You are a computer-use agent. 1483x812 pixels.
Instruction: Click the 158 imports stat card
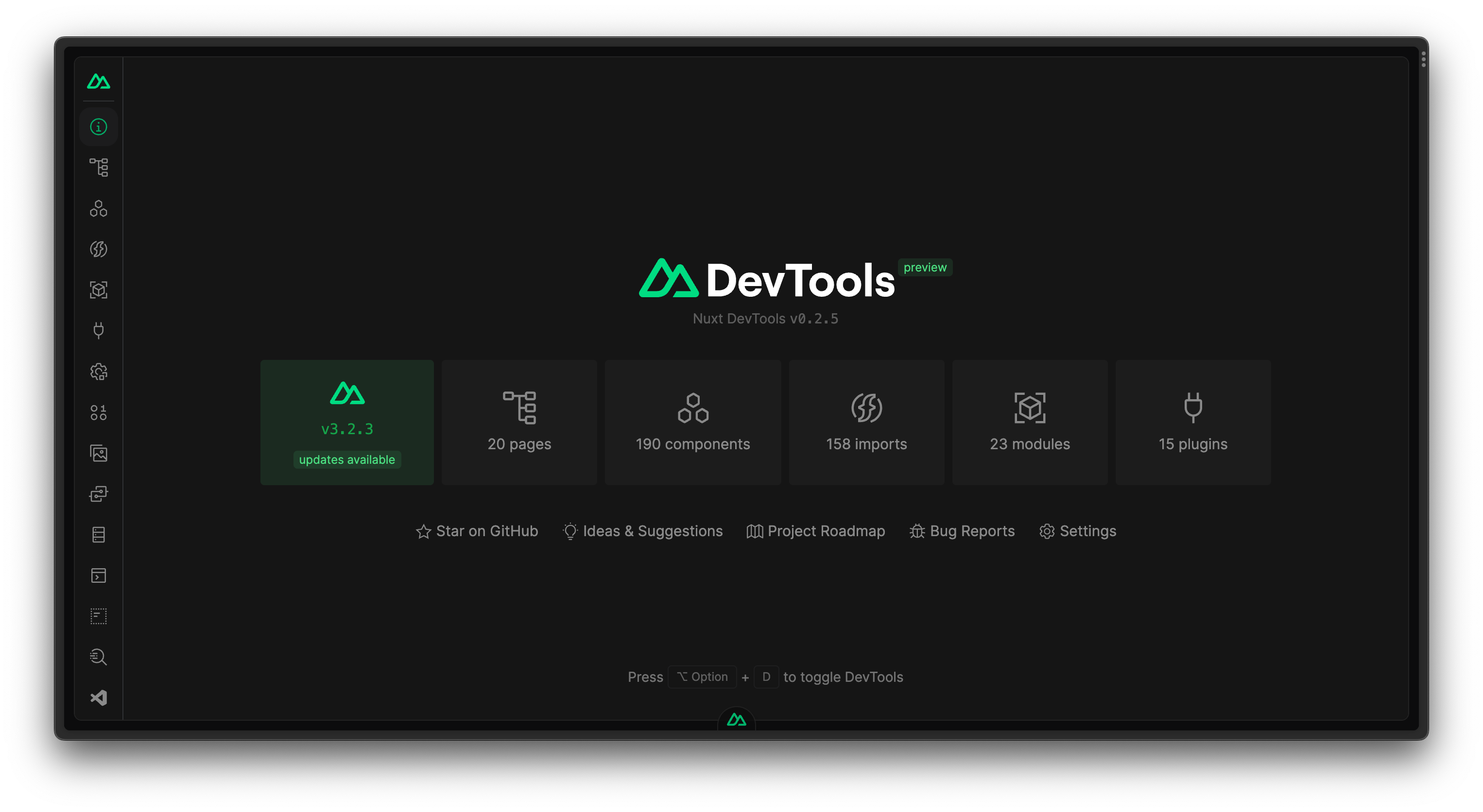pos(865,422)
